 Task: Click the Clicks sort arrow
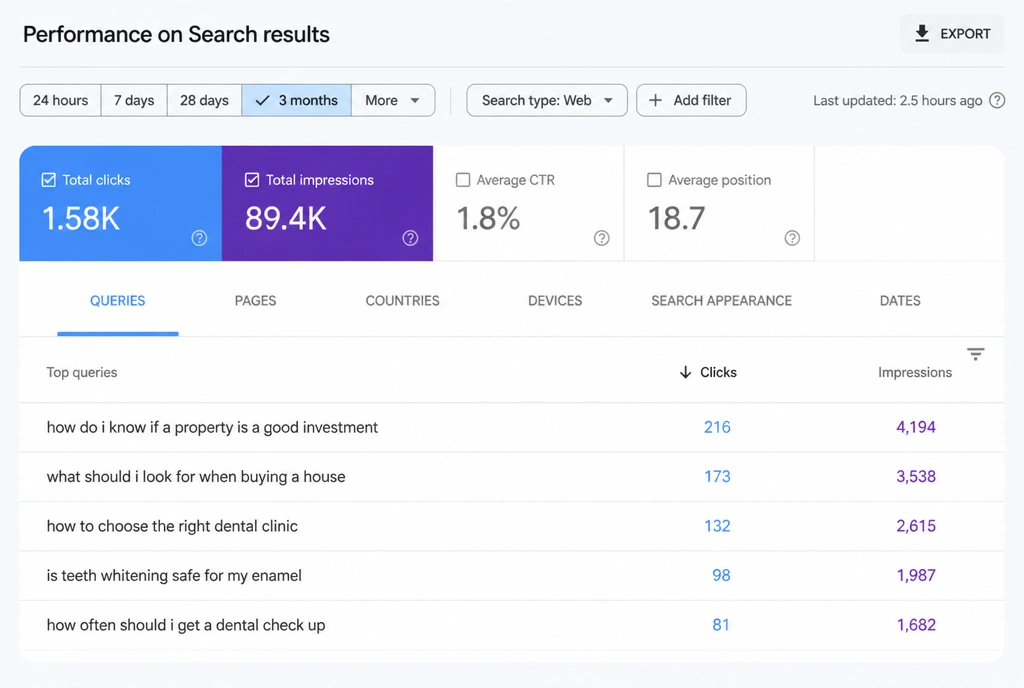685,372
